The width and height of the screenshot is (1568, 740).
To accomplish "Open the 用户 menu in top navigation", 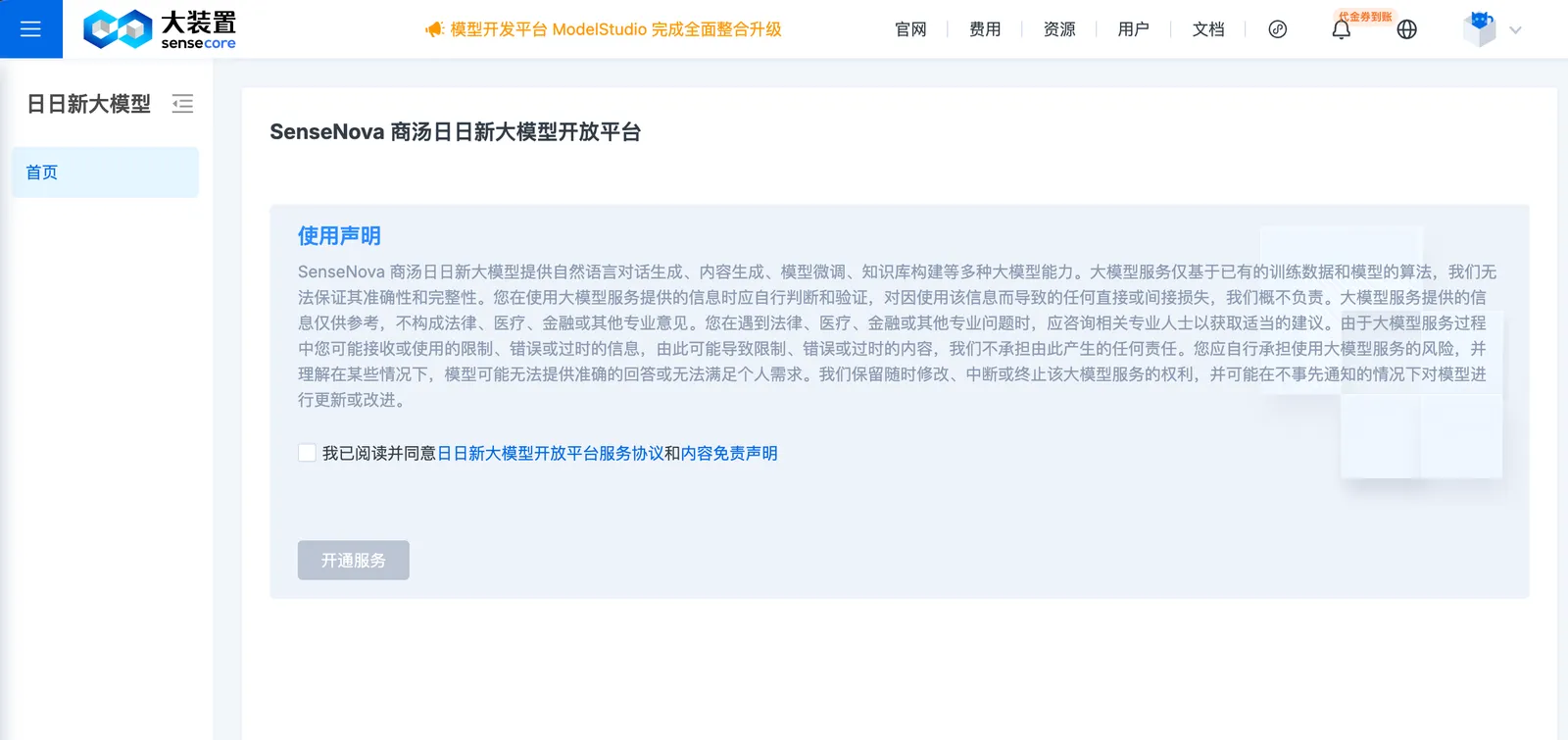I will 1134,29.
